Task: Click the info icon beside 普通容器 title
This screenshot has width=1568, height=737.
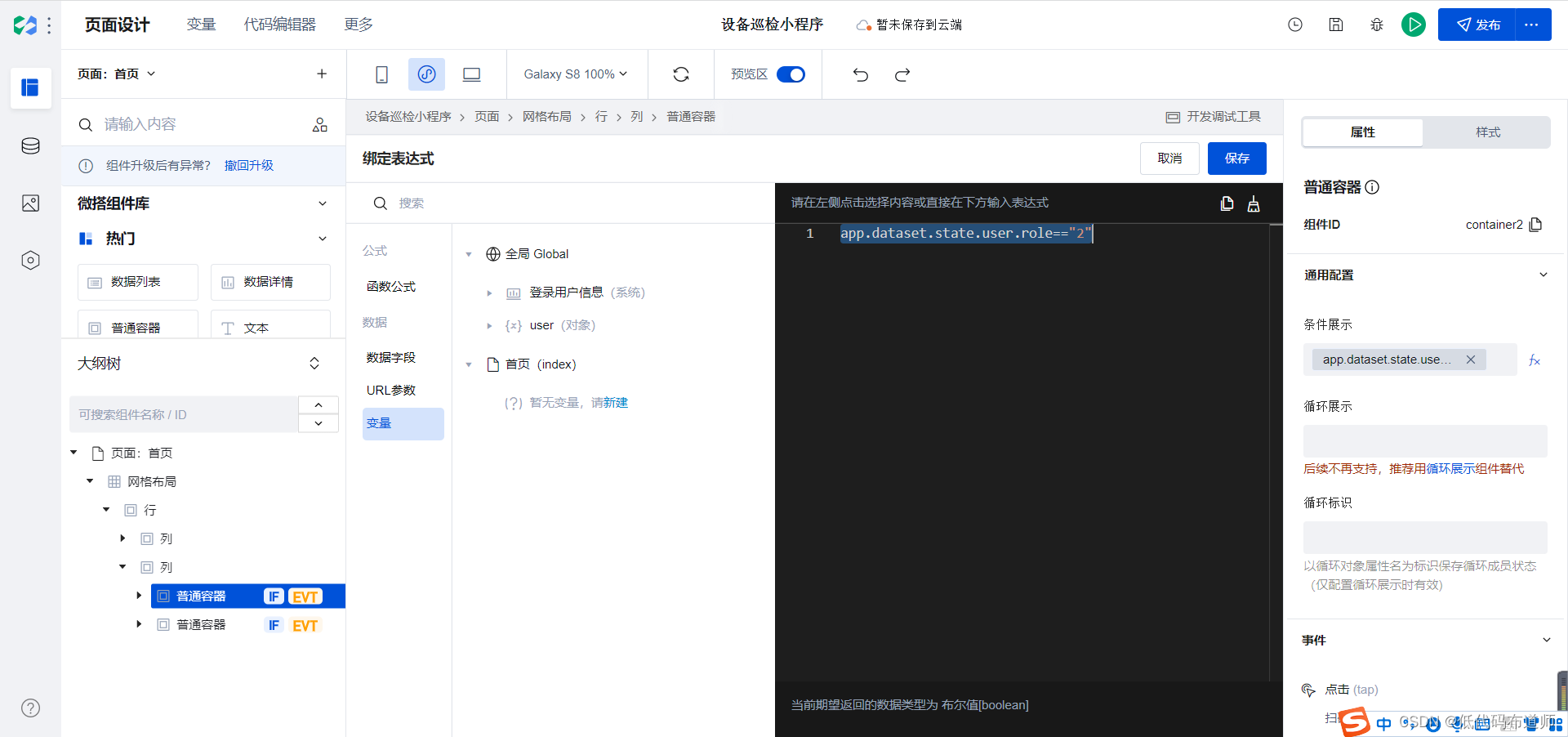Action: click(x=1372, y=187)
